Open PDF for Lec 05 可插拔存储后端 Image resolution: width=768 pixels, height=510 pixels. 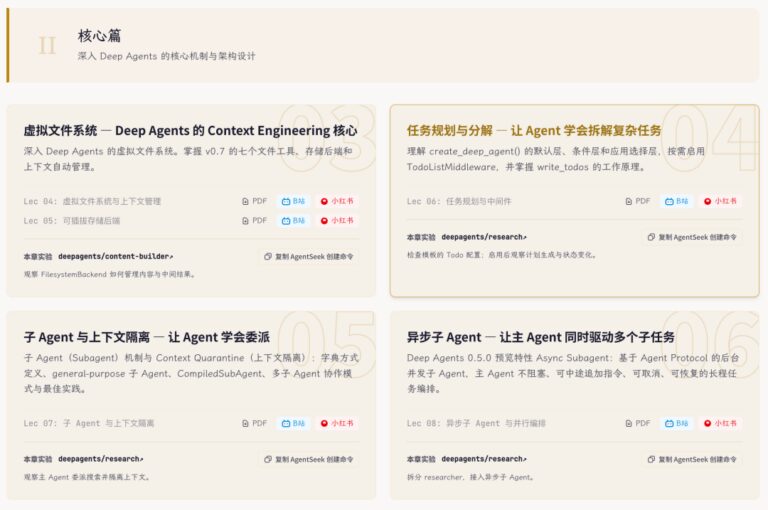pyautogui.click(x=254, y=221)
